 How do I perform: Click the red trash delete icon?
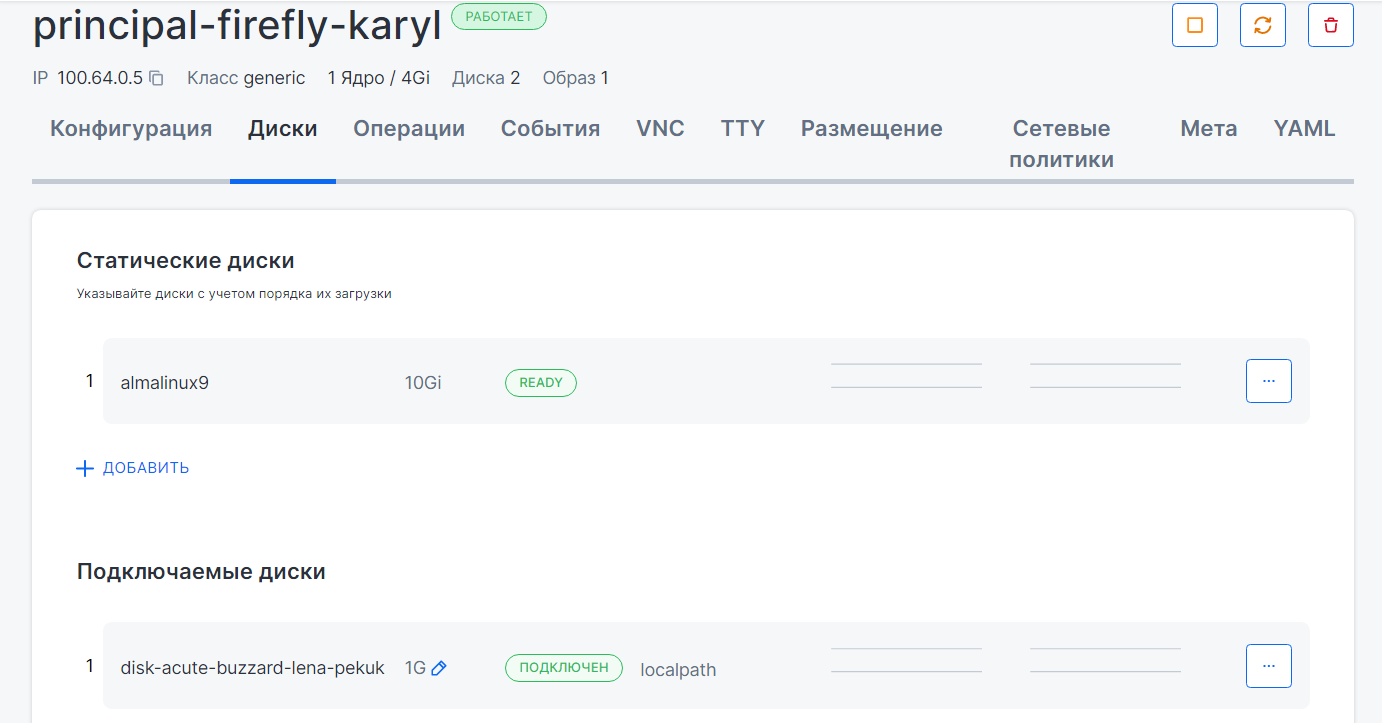1330,26
